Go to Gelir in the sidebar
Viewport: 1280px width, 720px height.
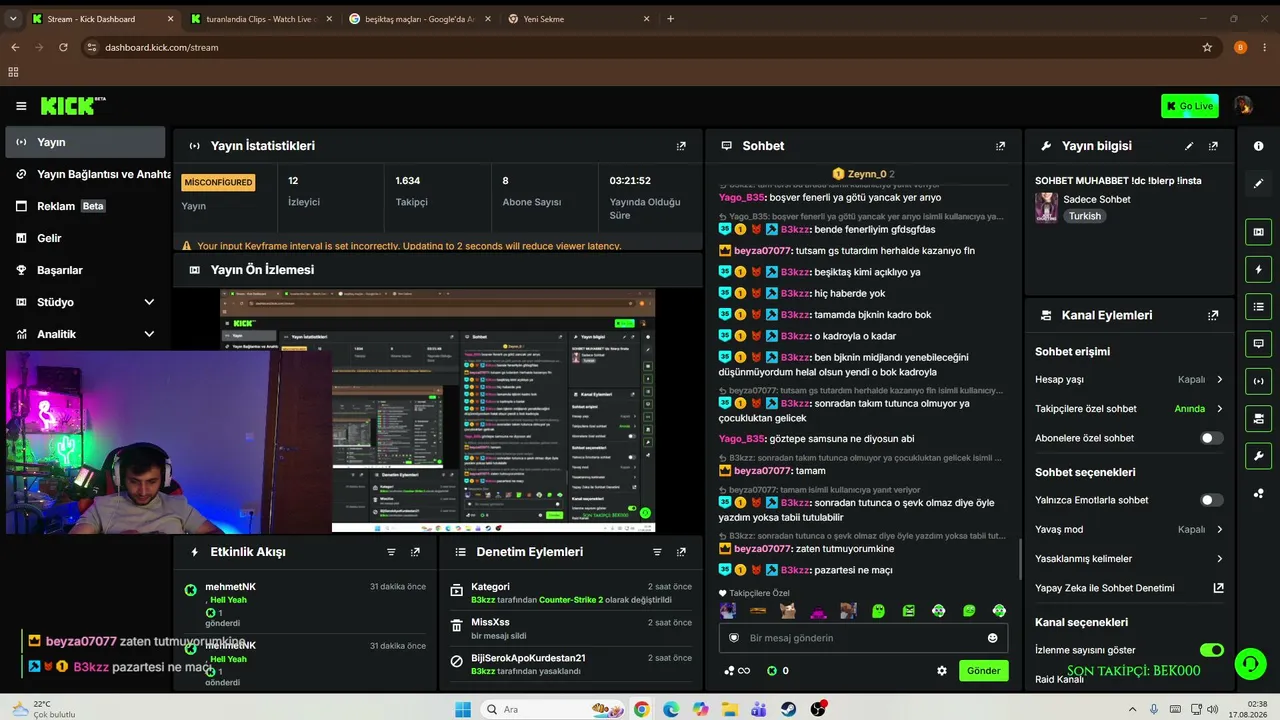(85, 238)
